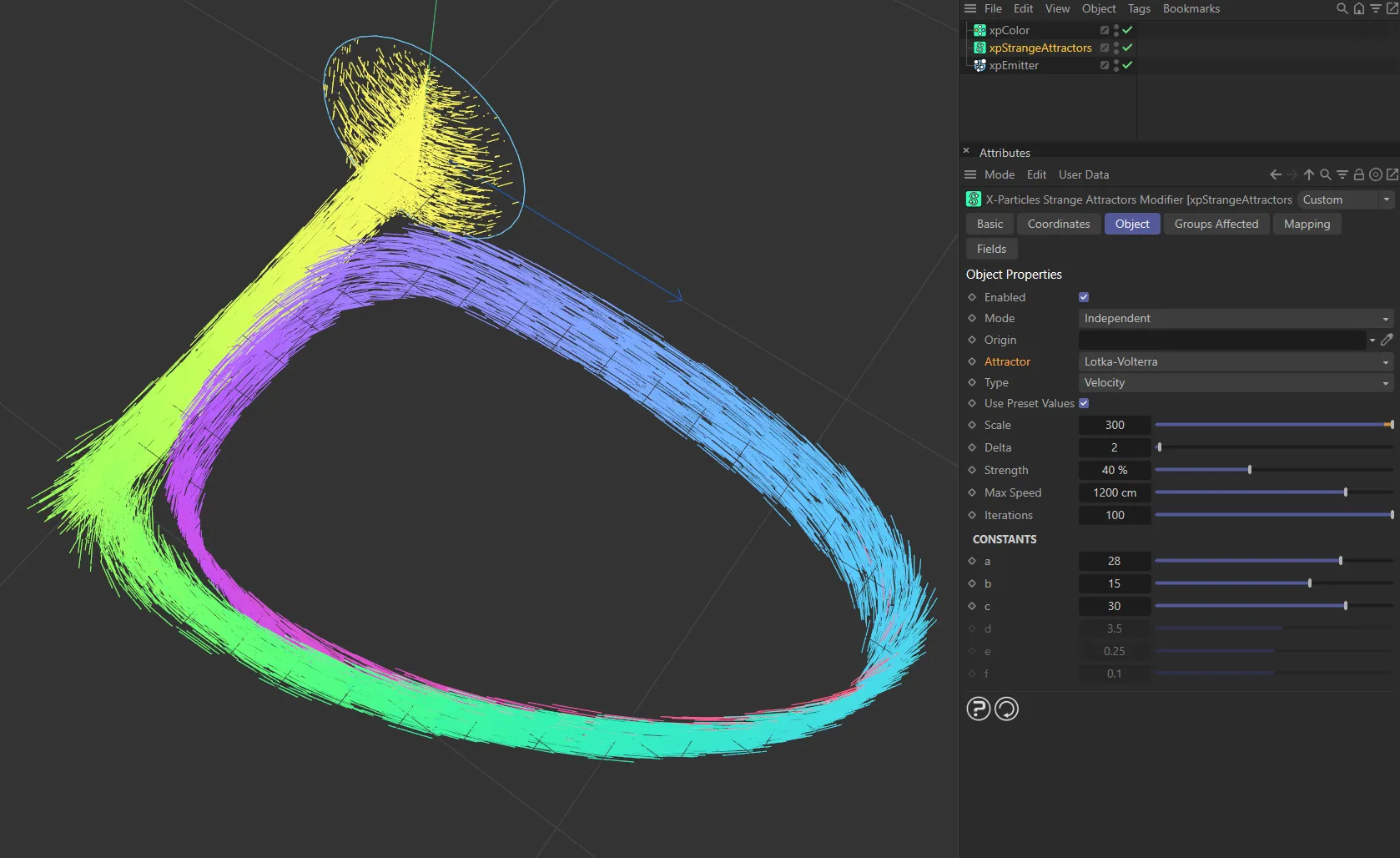Click the up arrow in Attributes toolbar

(1308, 174)
